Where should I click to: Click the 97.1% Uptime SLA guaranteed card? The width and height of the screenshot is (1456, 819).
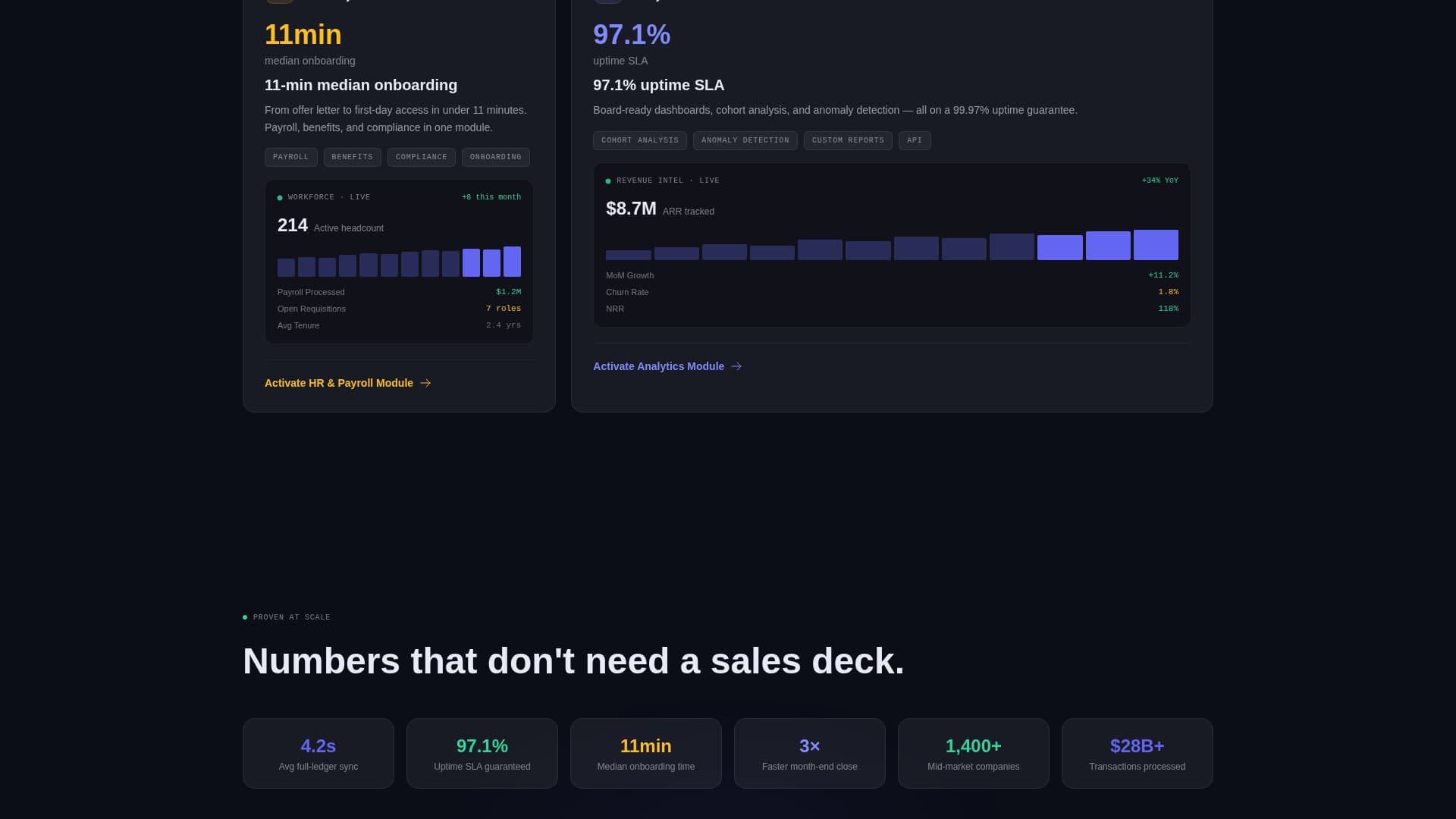pos(482,753)
